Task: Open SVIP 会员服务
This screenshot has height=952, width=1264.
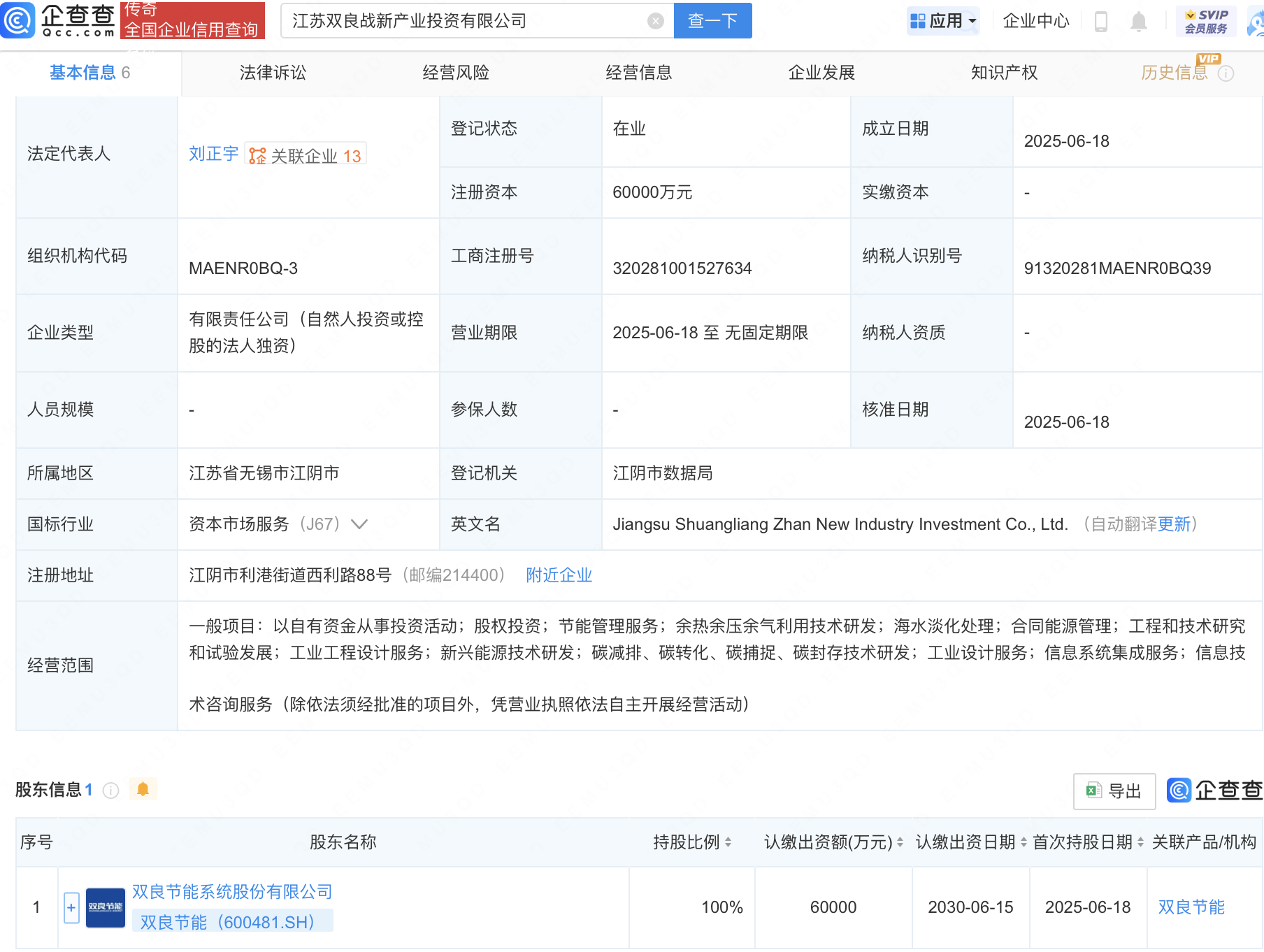Action: [x=1206, y=22]
